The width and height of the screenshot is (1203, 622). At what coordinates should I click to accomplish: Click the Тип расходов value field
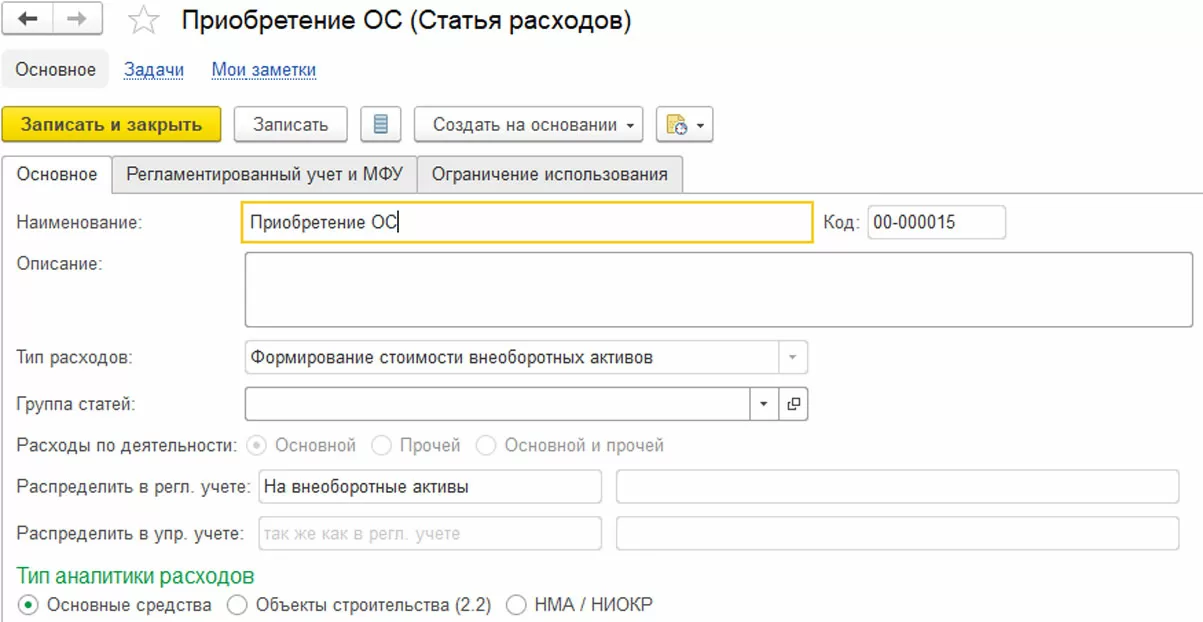[x=511, y=357]
